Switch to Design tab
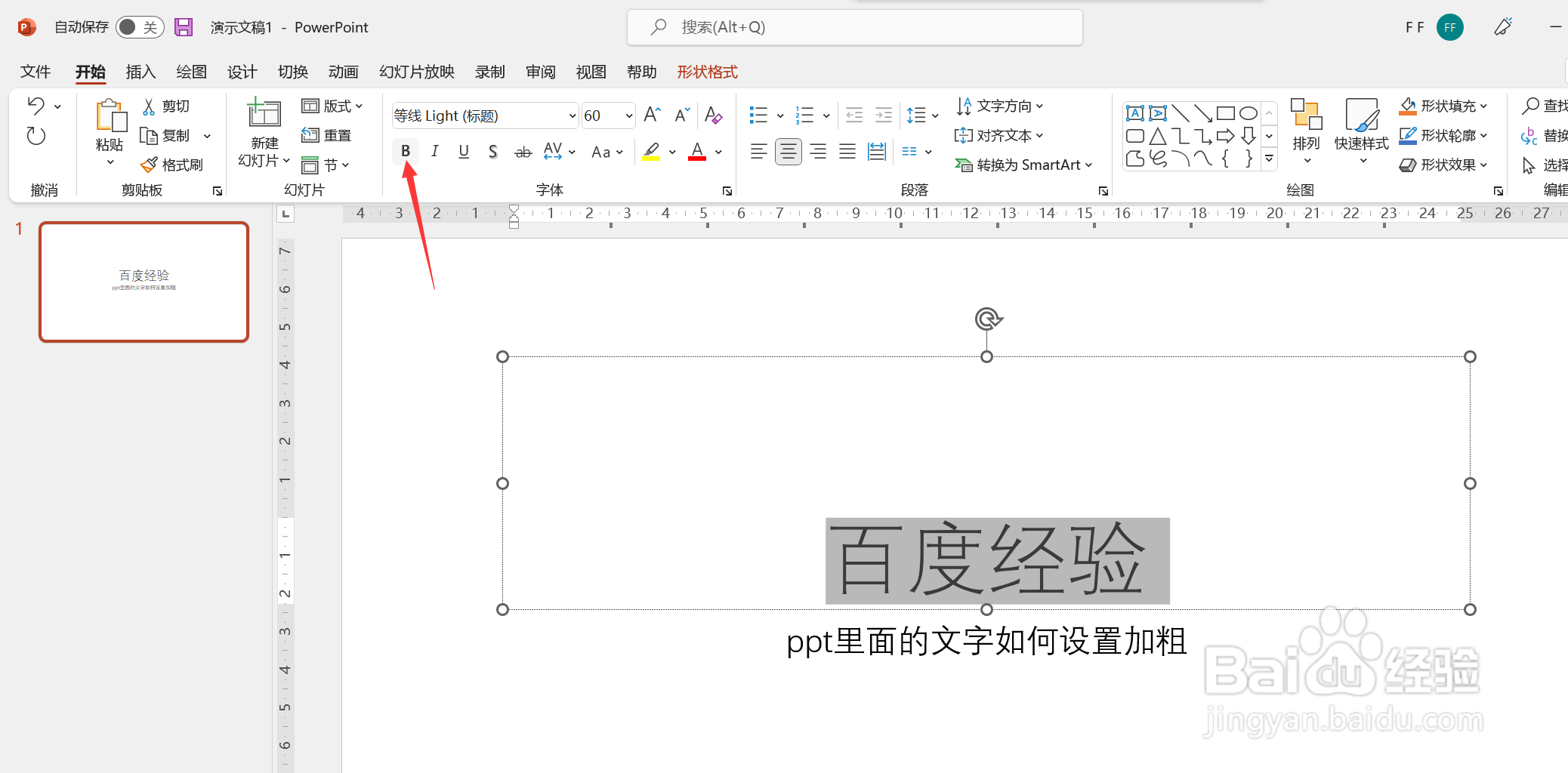Image resolution: width=1568 pixels, height=773 pixels. (x=242, y=72)
